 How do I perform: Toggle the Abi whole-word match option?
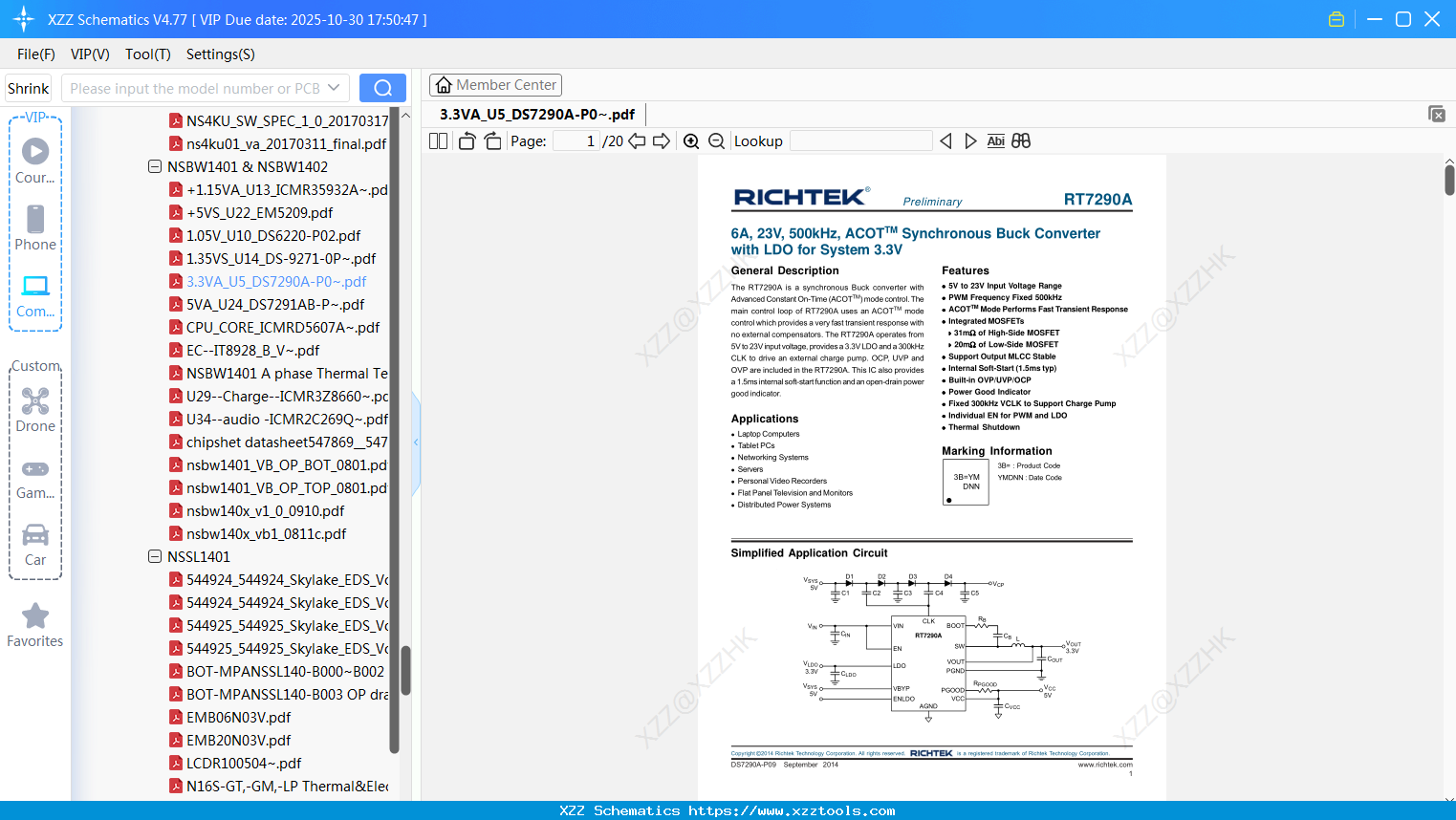click(x=996, y=141)
